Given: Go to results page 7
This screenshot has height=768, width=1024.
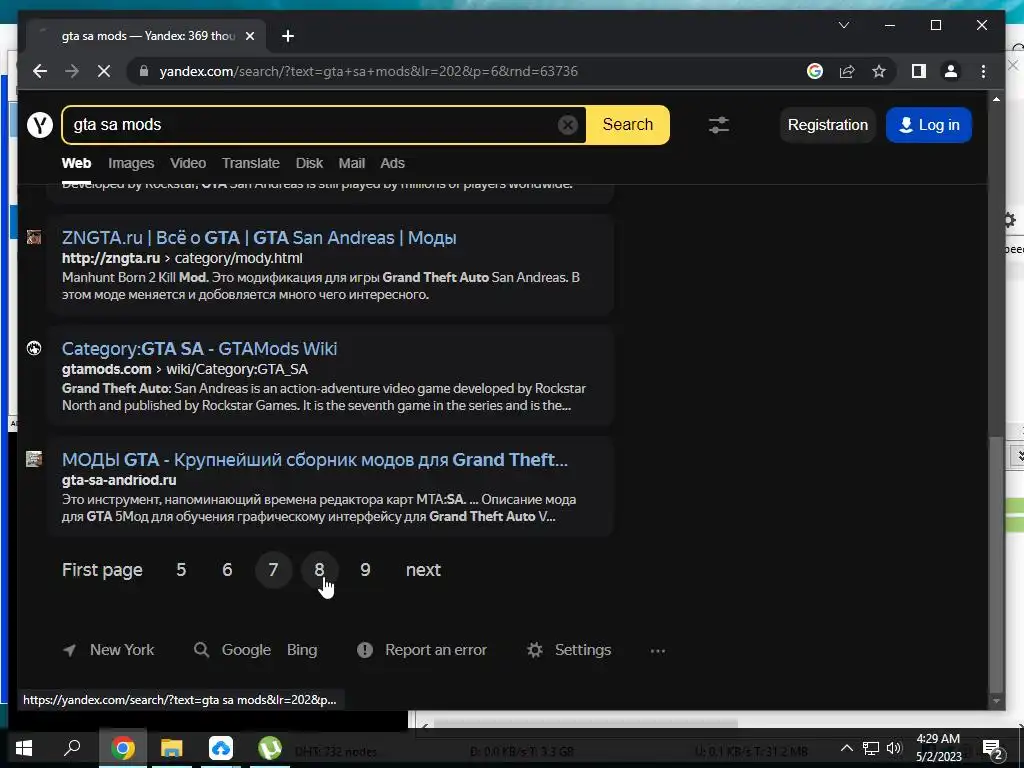Looking at the screenshot, I should pyautogui.click(x=273, y=570).
